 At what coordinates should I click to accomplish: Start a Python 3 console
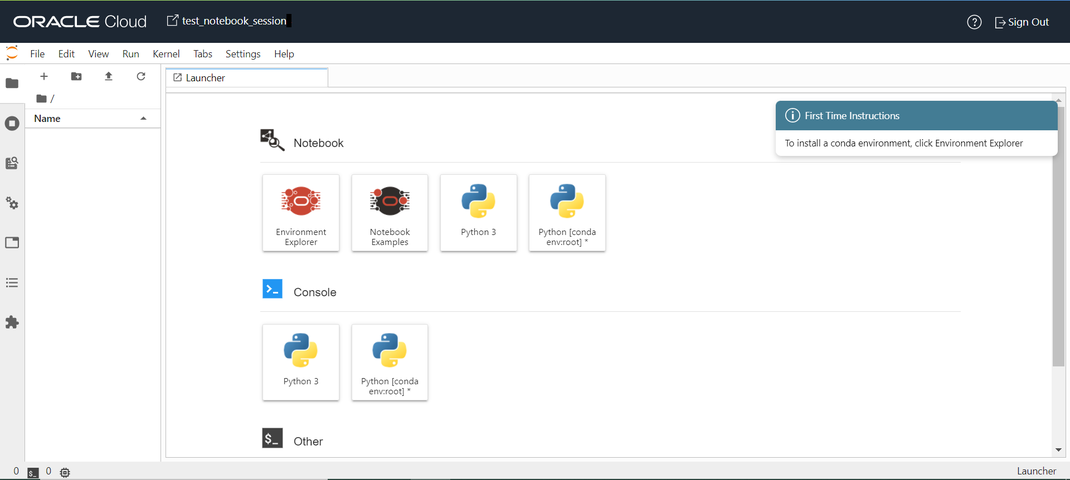click(x=301, y=362)
